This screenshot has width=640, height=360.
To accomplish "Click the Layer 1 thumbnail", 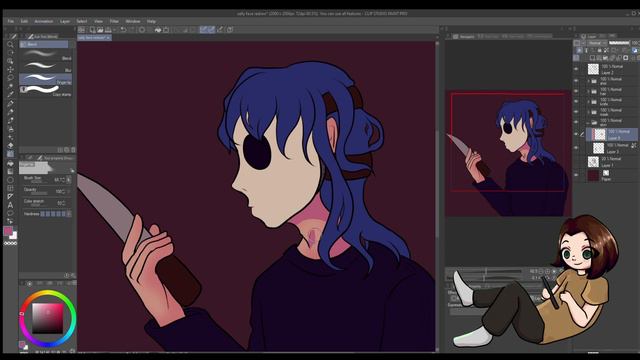I will [x=593, y=162].
